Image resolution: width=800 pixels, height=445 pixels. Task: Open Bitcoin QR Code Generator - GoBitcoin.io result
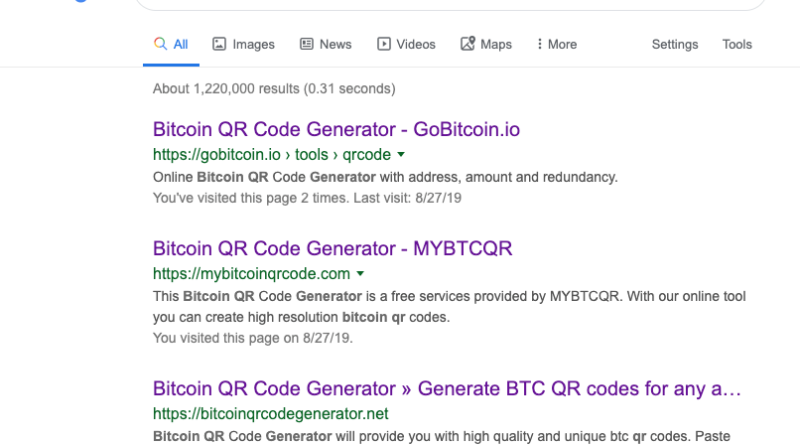[336, 130]
